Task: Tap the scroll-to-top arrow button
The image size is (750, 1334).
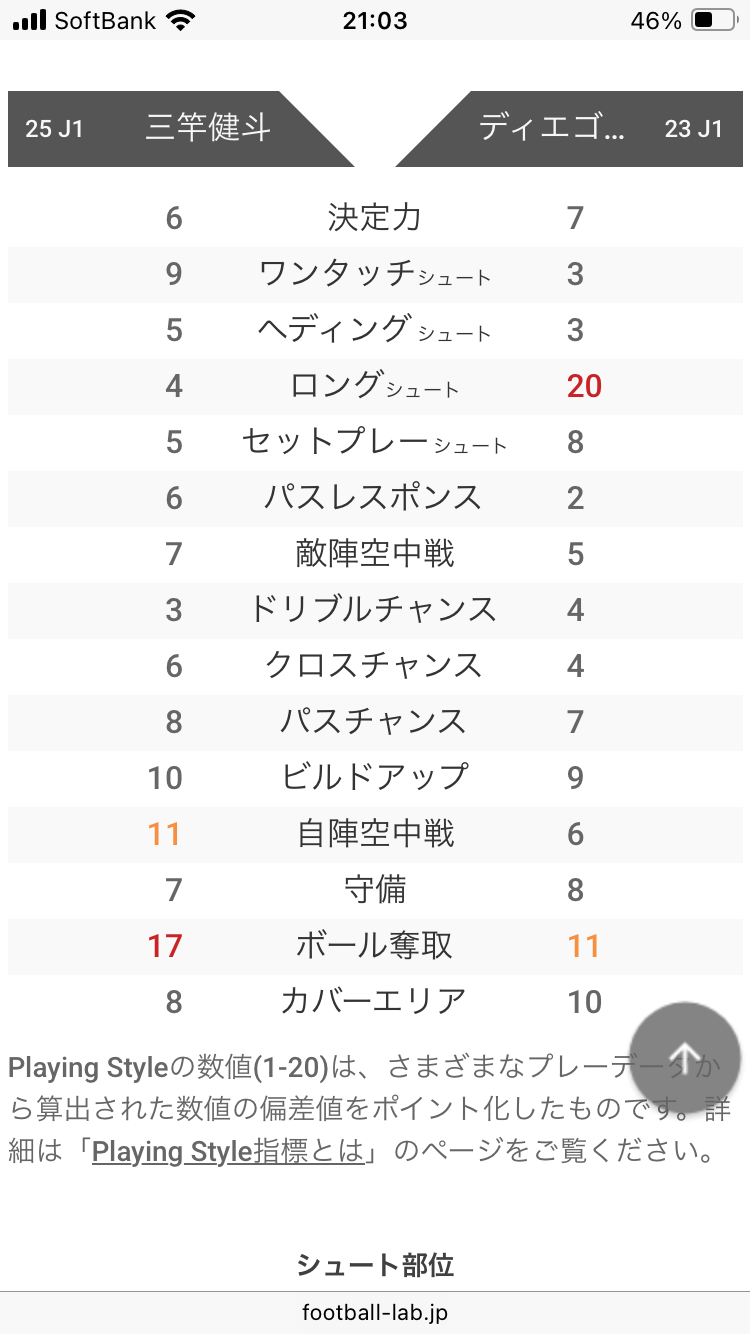Action: [686, 1057]
